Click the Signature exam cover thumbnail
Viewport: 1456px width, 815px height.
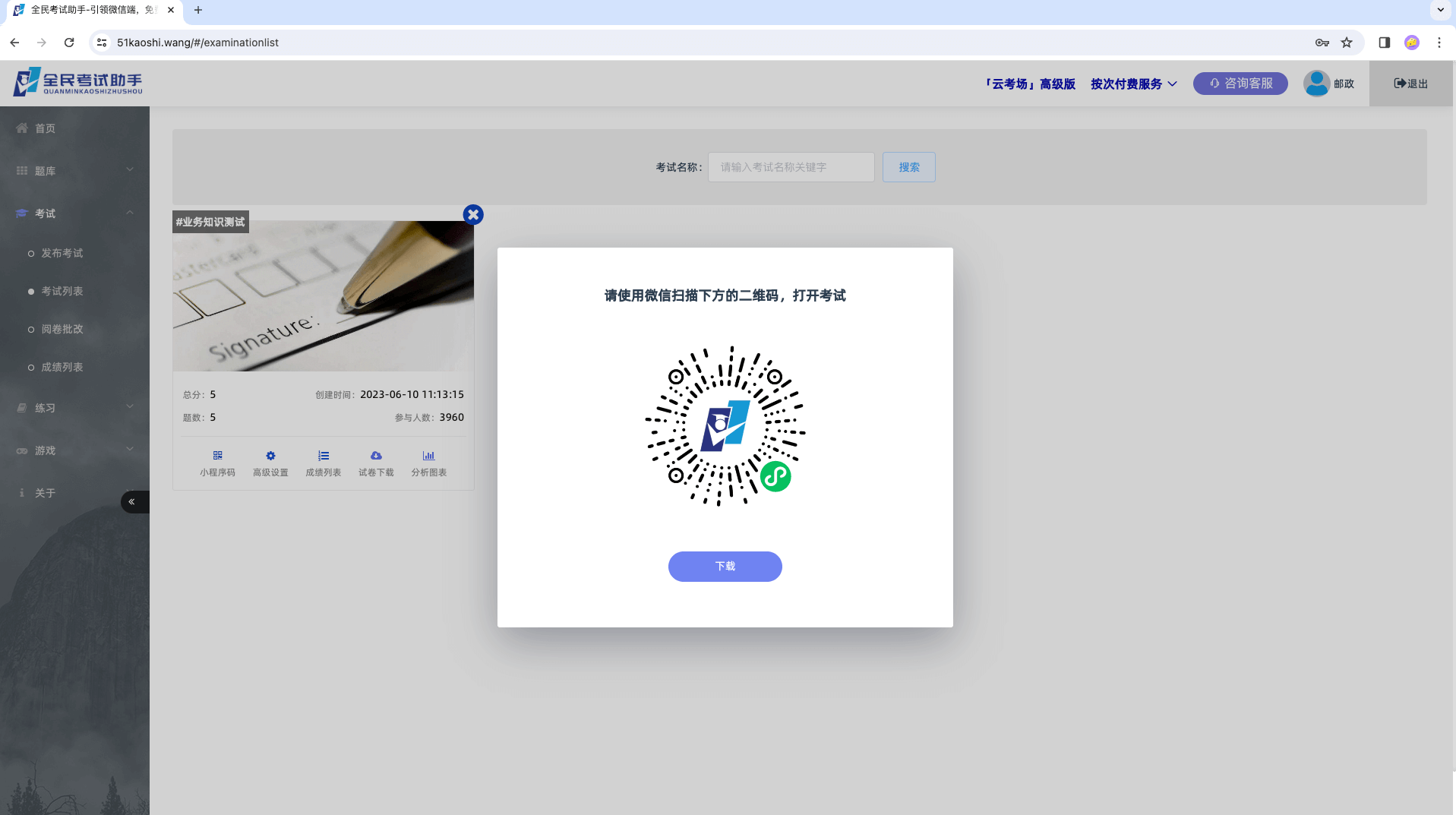[x=324, y=296]
